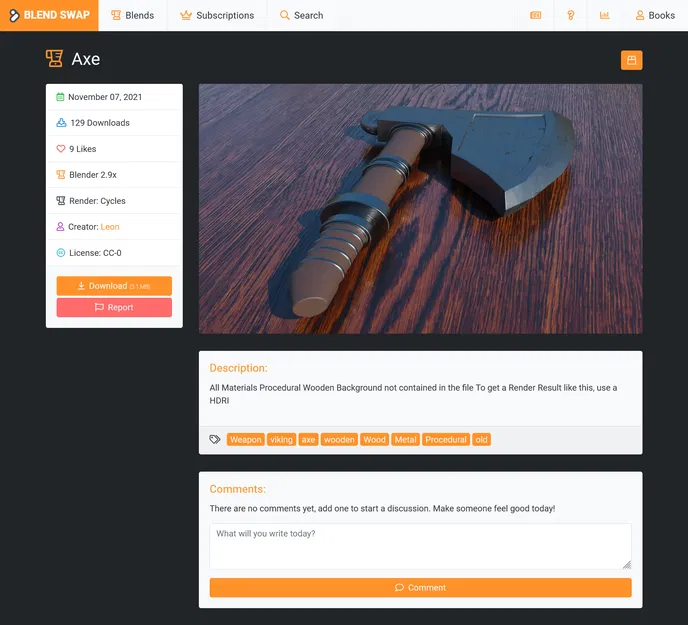Viewport: 688px width, 625px height.
Task: Select the Metal tag
Action: coord(405,439)
